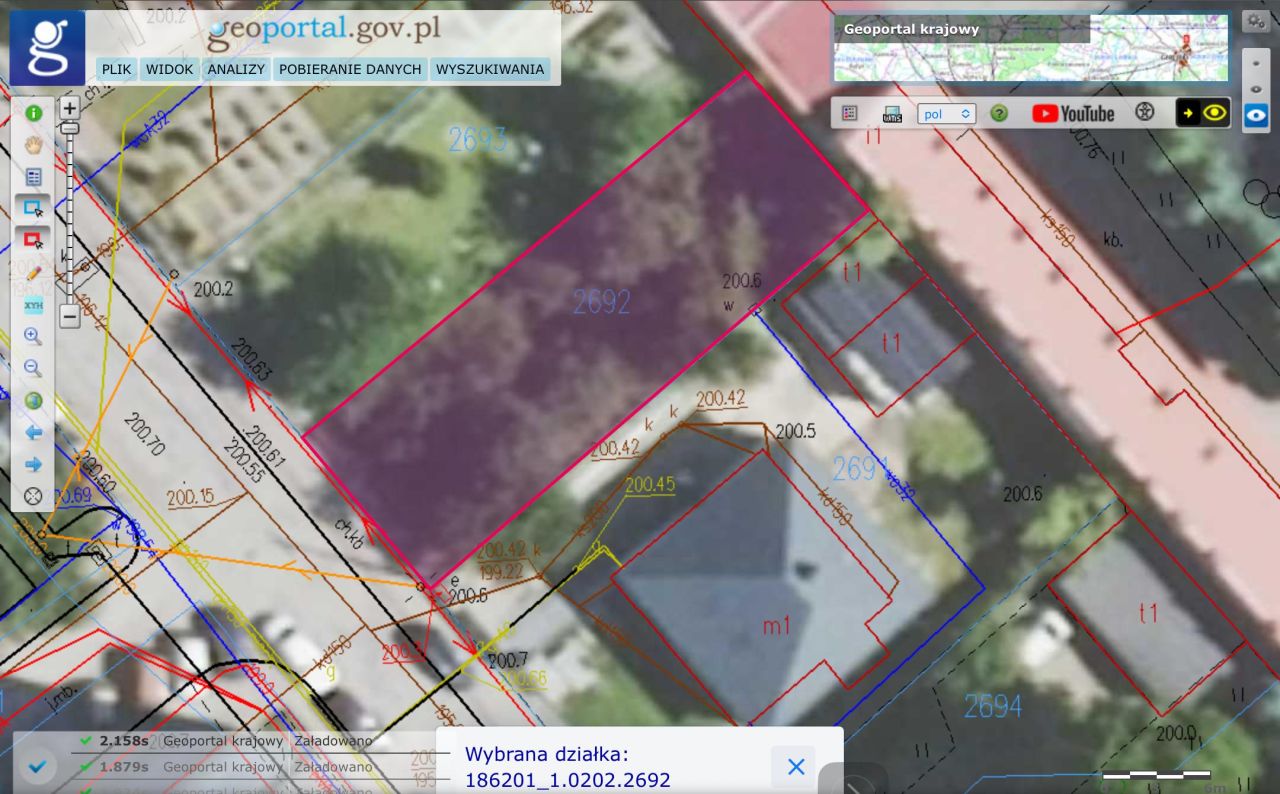
Task: Click the yellow 200.45 elevation label
Action: (650, 485)
